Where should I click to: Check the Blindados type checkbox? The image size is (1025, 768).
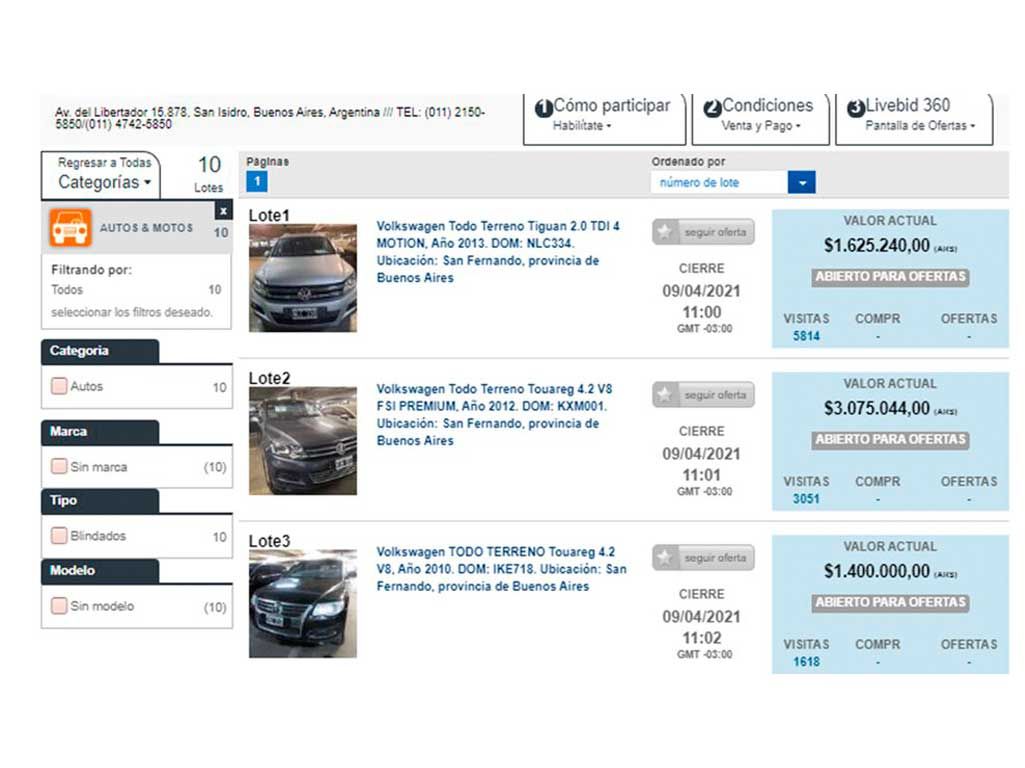point(59,535)
